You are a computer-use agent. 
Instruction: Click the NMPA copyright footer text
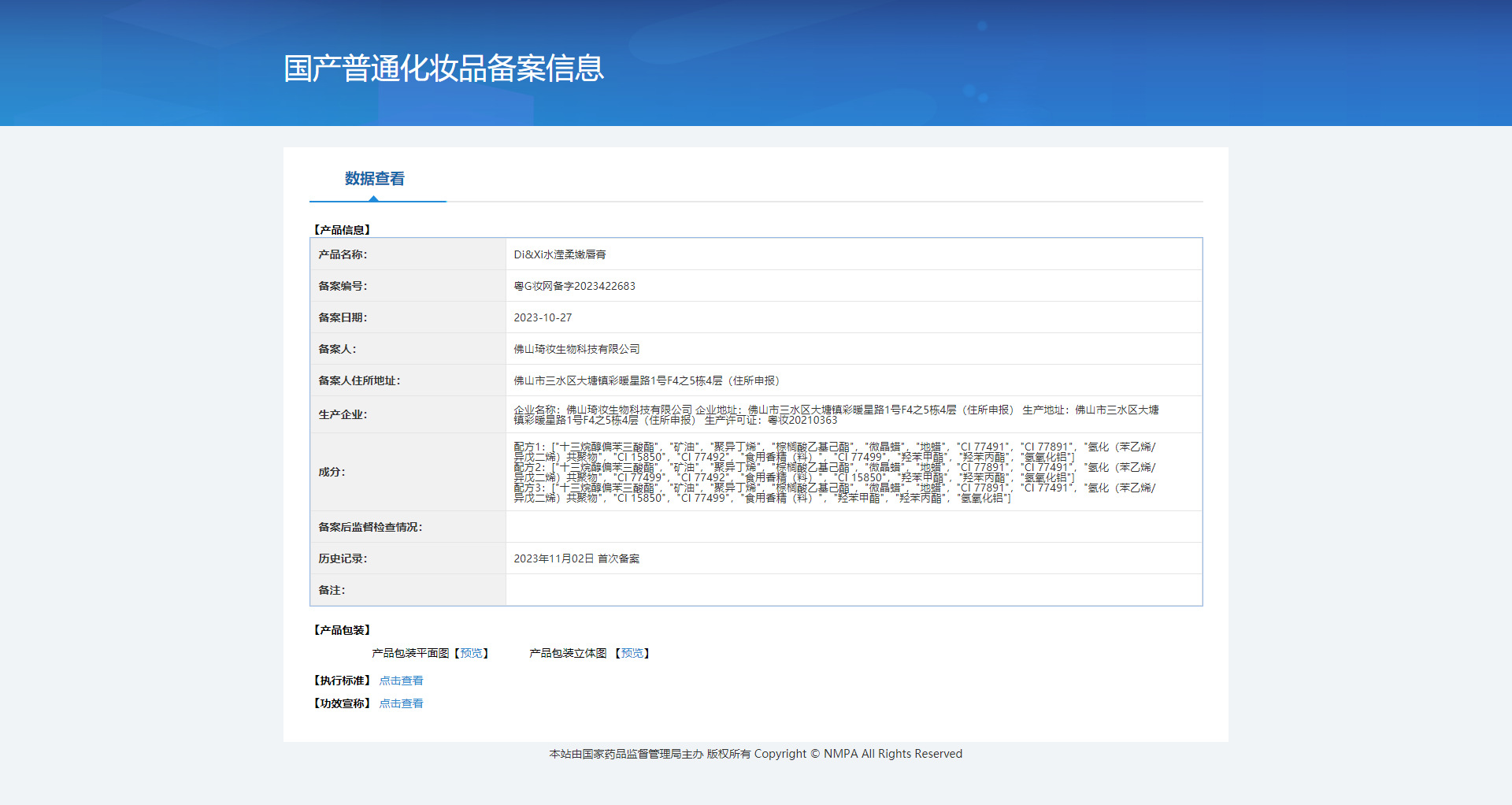click(x=756, y=754)
